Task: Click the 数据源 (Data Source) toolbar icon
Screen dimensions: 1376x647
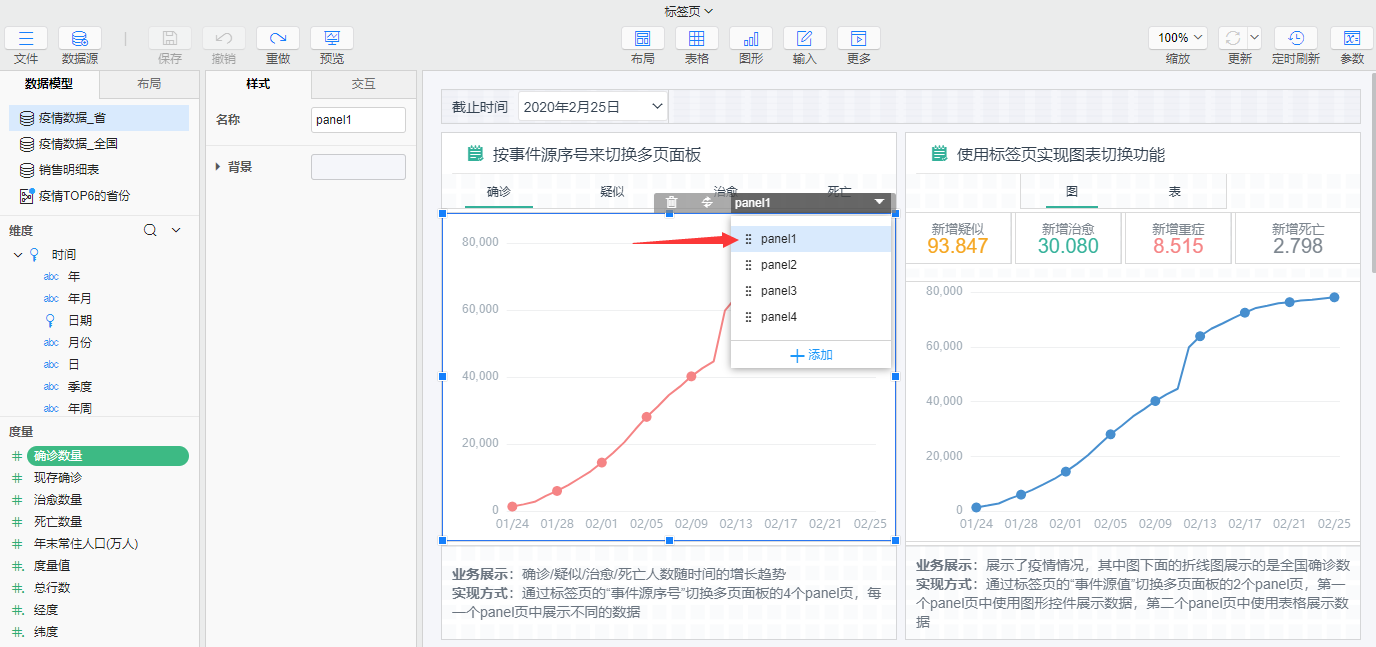Action: 80,39
